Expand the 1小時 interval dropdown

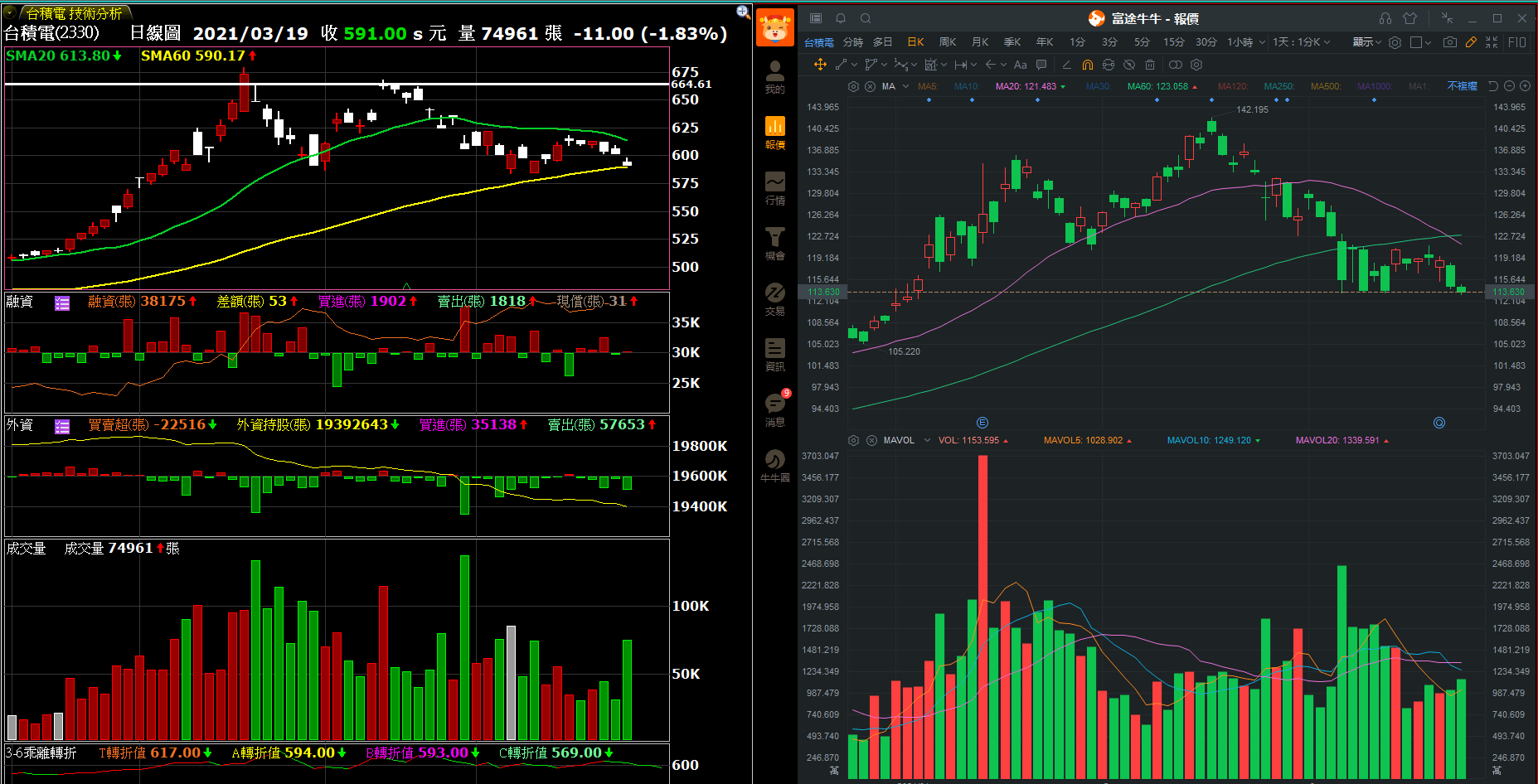click(1262, 42)
